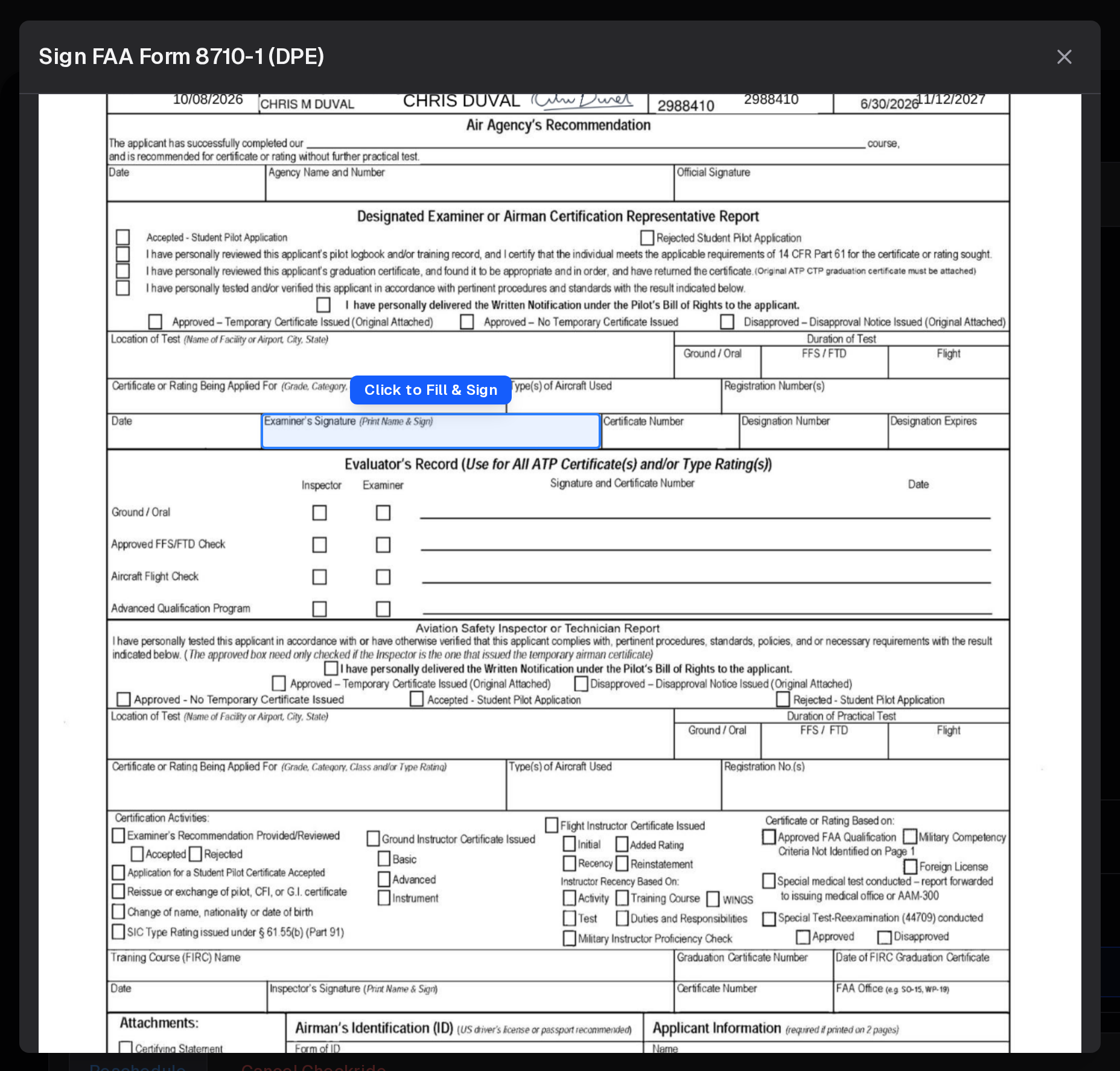
Task: Check Inspector box for Approved FFS/FTD Check
Action: click(319, 545)
